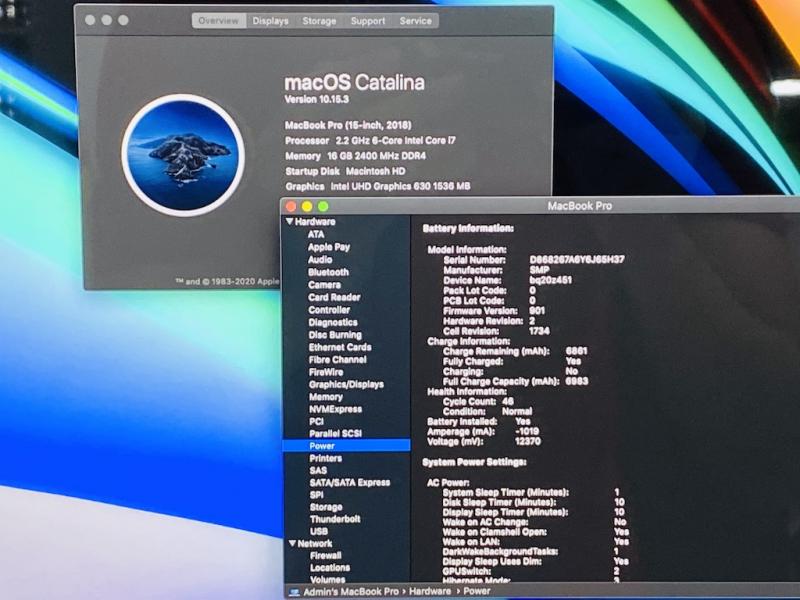Go to the Service tab
800x600 pixels.
[415, 21]
